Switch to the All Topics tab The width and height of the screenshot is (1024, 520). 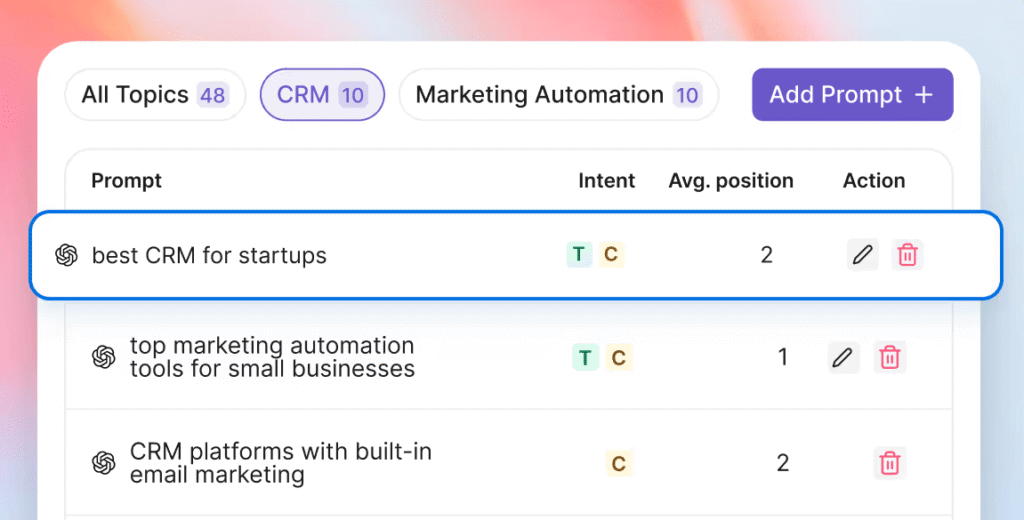click(155, 95)
